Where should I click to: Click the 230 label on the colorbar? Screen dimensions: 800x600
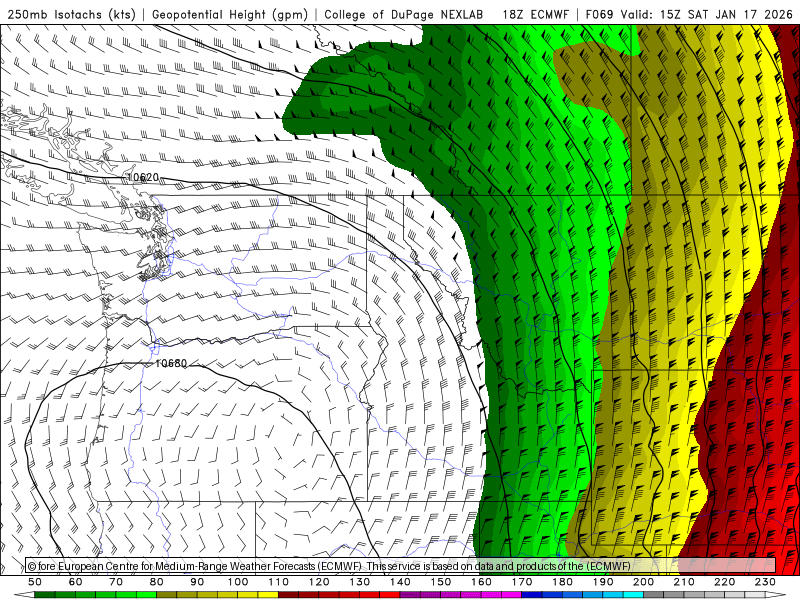tap(766, 582)
